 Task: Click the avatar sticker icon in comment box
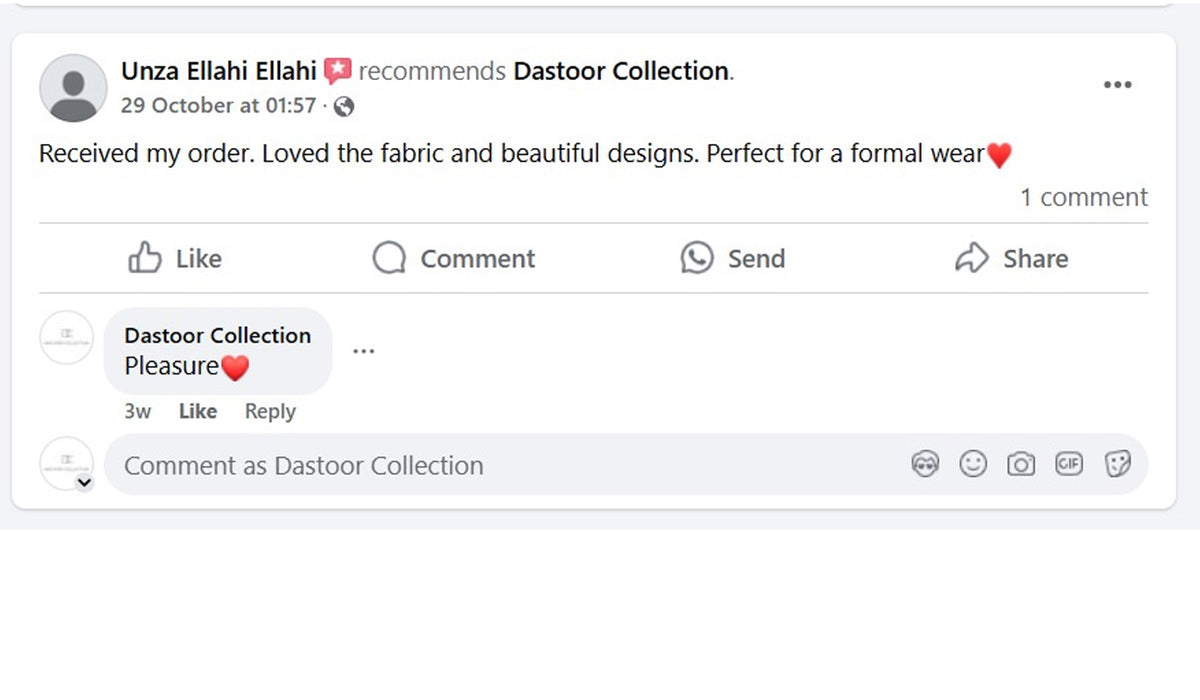(x=925, y=464)
